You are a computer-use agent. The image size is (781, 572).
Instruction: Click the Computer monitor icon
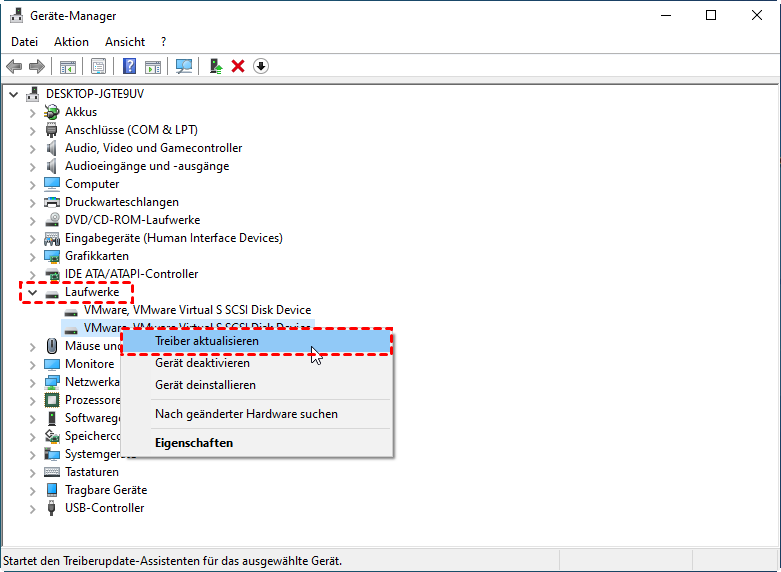pos(52,184)
